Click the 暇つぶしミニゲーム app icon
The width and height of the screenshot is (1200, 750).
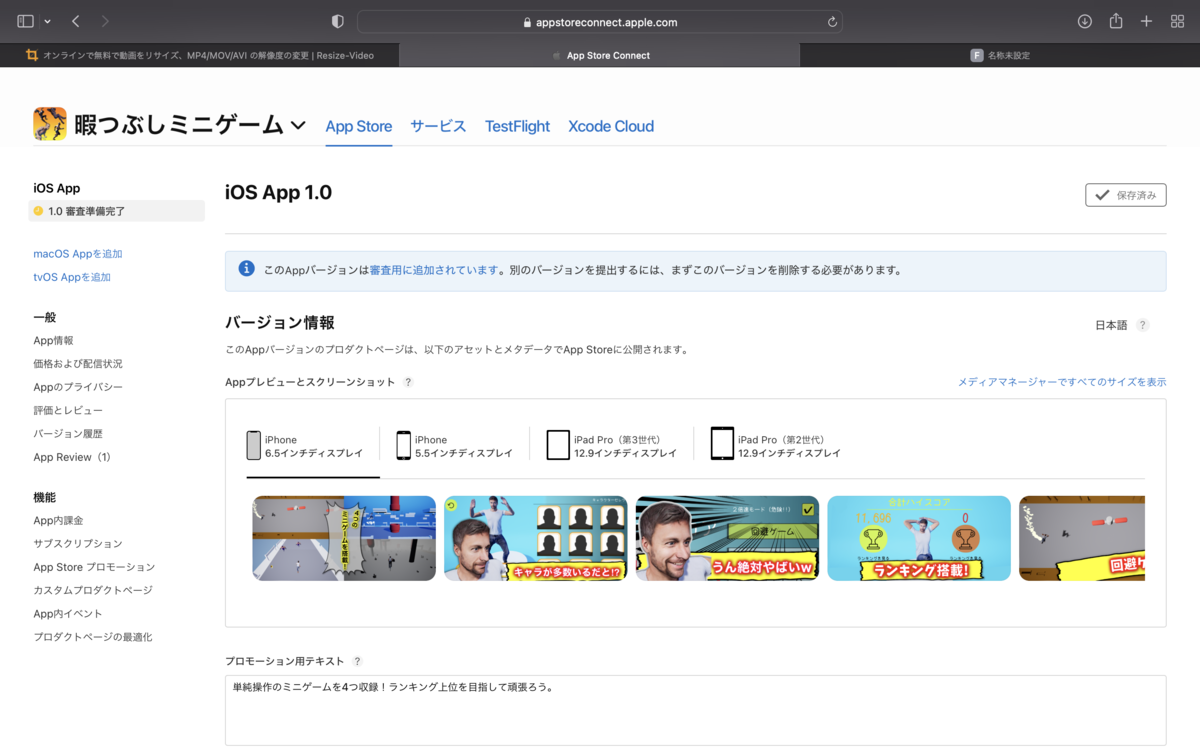[x=50, y=124]
